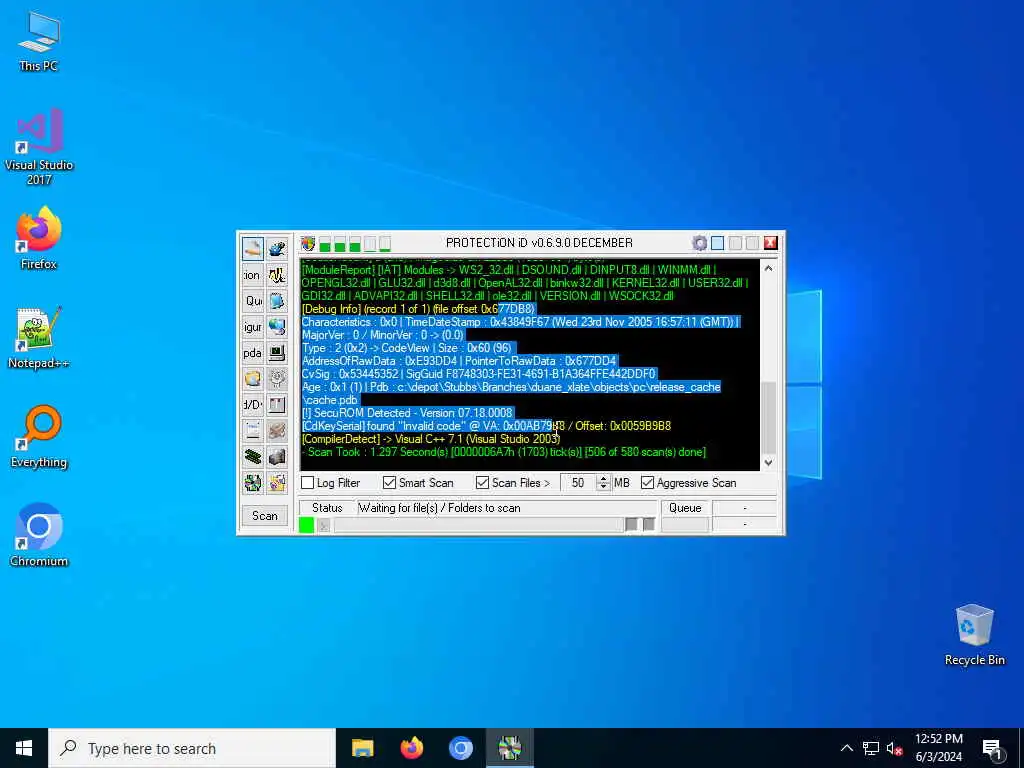
Task: Click the blue creature icon button
Action: click(x=277, y=249)
